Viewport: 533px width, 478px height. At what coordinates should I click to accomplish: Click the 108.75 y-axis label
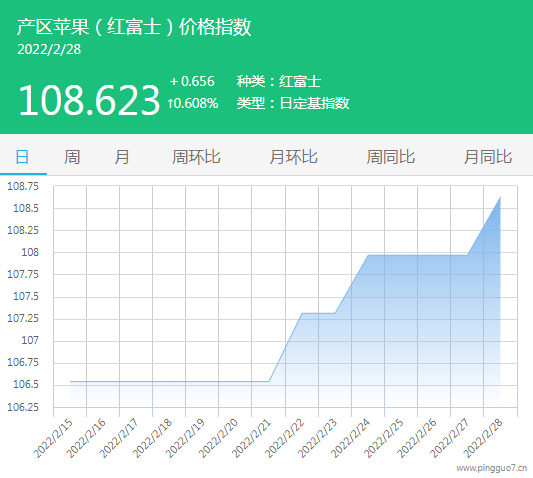23,186
